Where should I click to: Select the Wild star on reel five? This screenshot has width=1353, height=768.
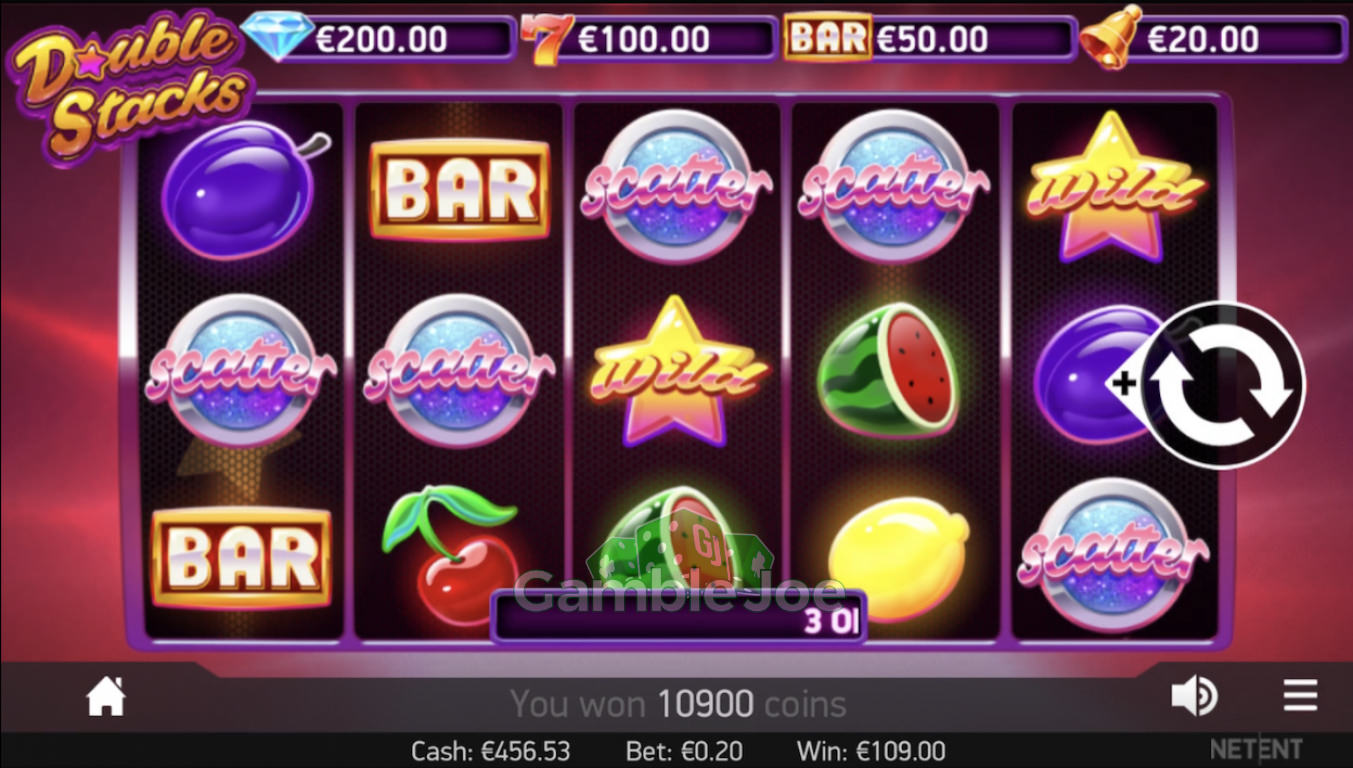(x=1113, y=186)
